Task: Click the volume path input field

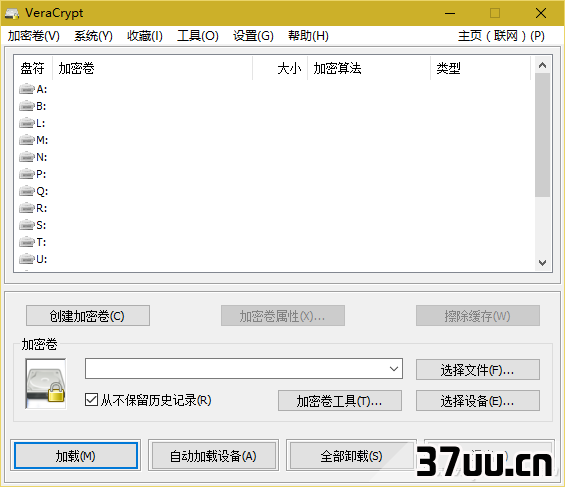Action: click(236, 368)
